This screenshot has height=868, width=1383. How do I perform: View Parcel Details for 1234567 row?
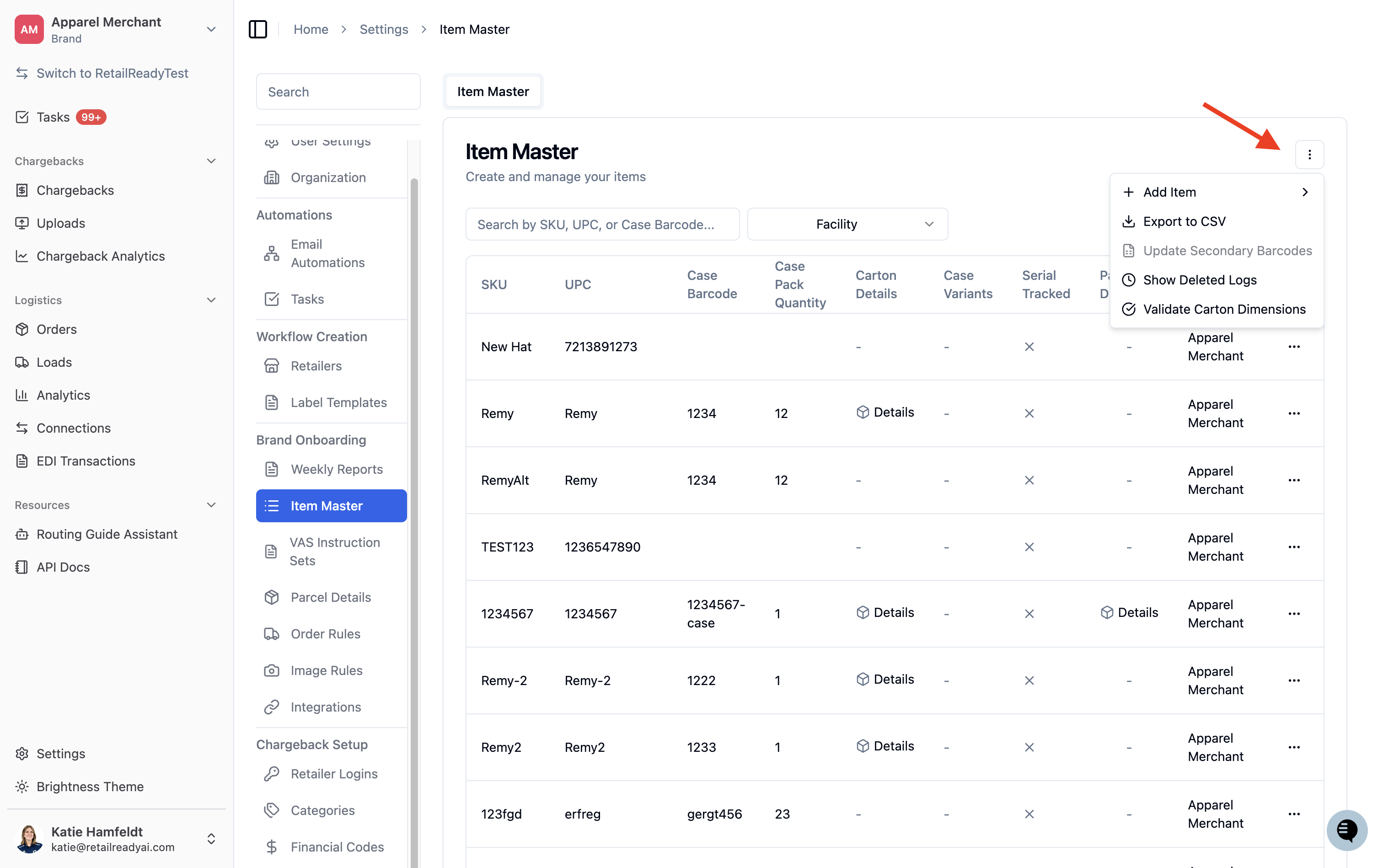coord(1129,612)
